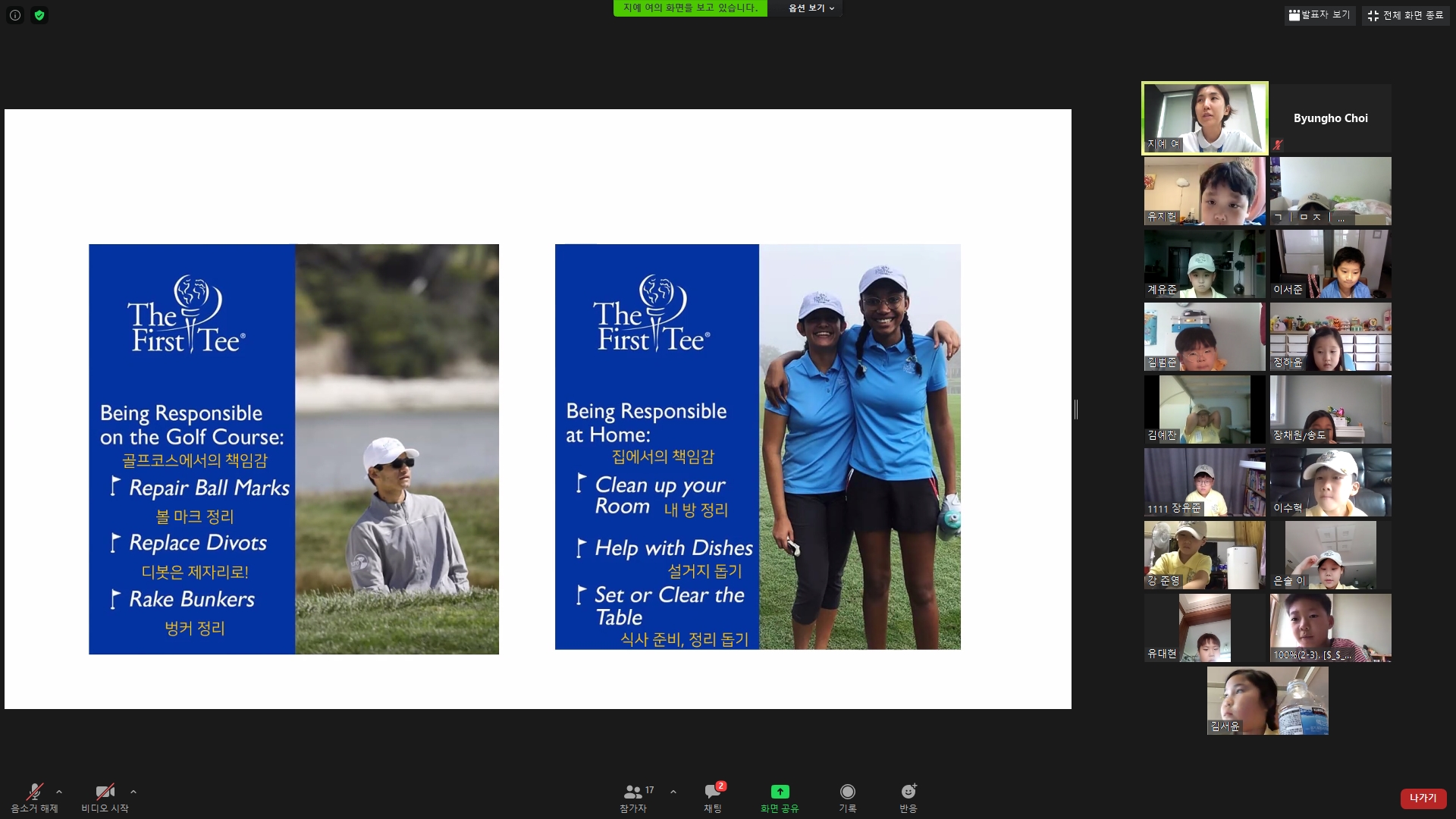1456x819 pixels.
Task: Open the reactions (반응) smiley icon
Action: pyautogui.click(x=908, y=792)
